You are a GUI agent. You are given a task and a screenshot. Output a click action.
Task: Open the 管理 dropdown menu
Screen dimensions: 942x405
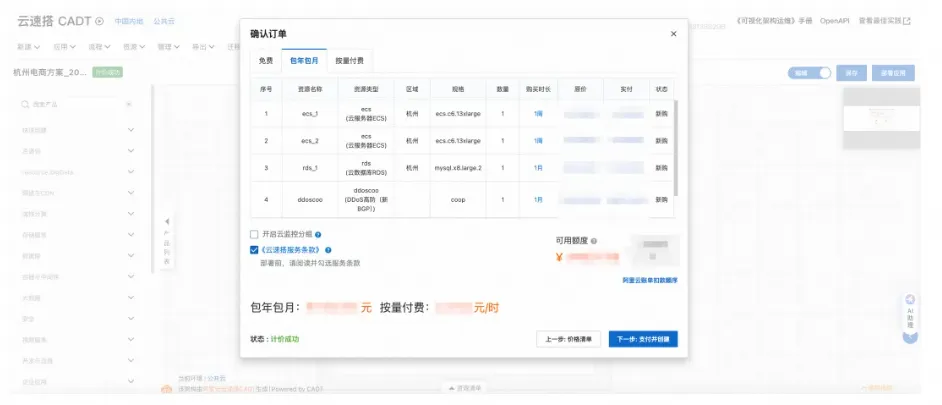click(168, 47)
